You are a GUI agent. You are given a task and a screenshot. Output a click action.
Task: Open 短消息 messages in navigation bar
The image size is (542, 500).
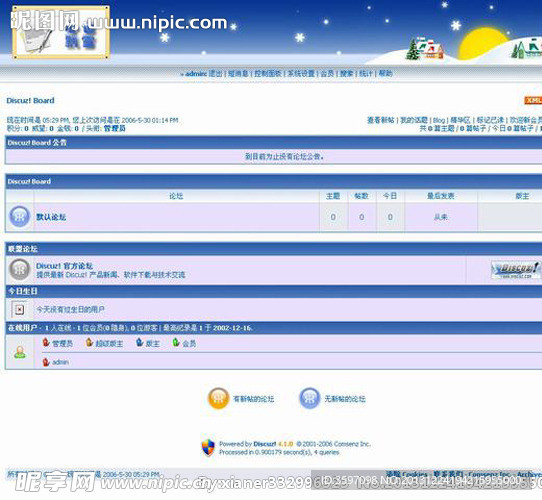pos(238,74)
